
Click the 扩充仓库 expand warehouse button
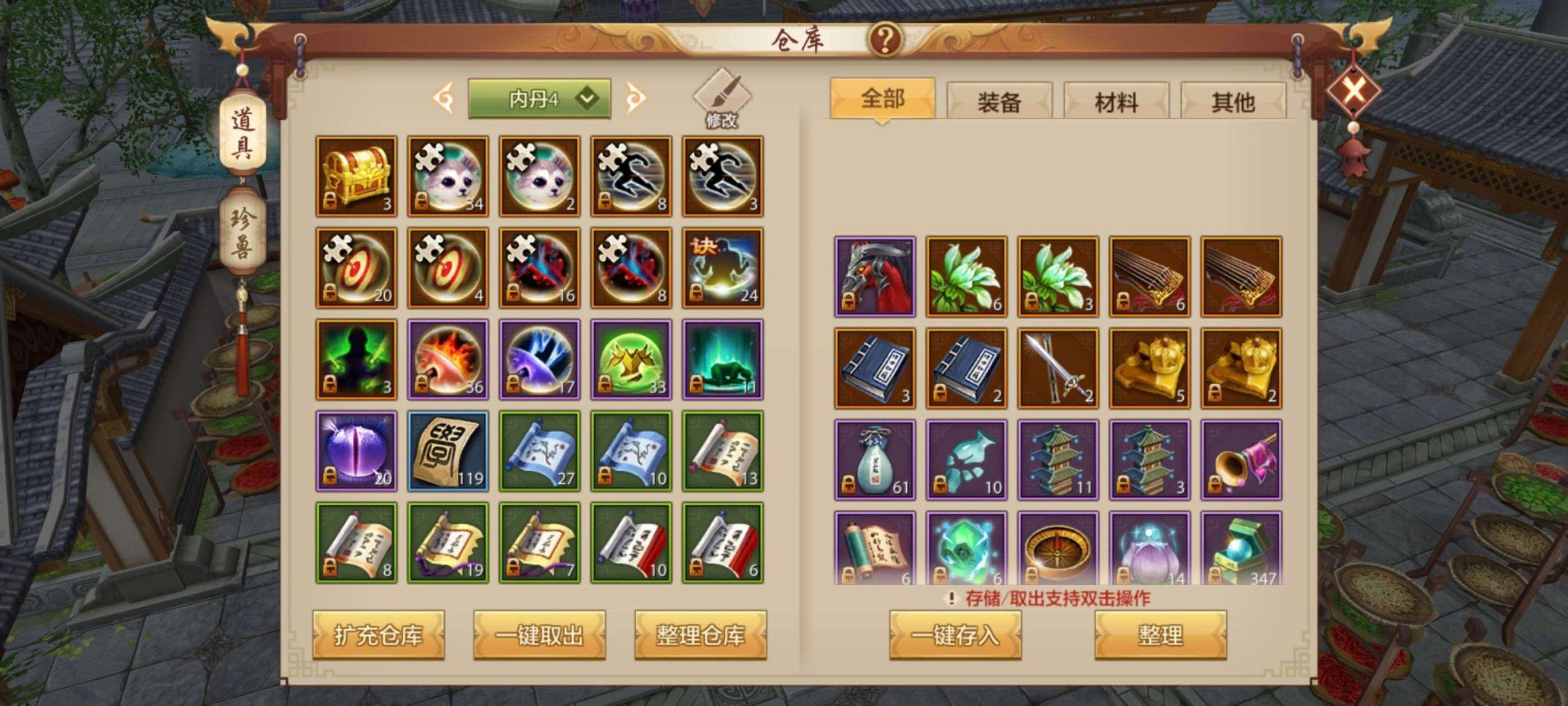pos(378,635)
